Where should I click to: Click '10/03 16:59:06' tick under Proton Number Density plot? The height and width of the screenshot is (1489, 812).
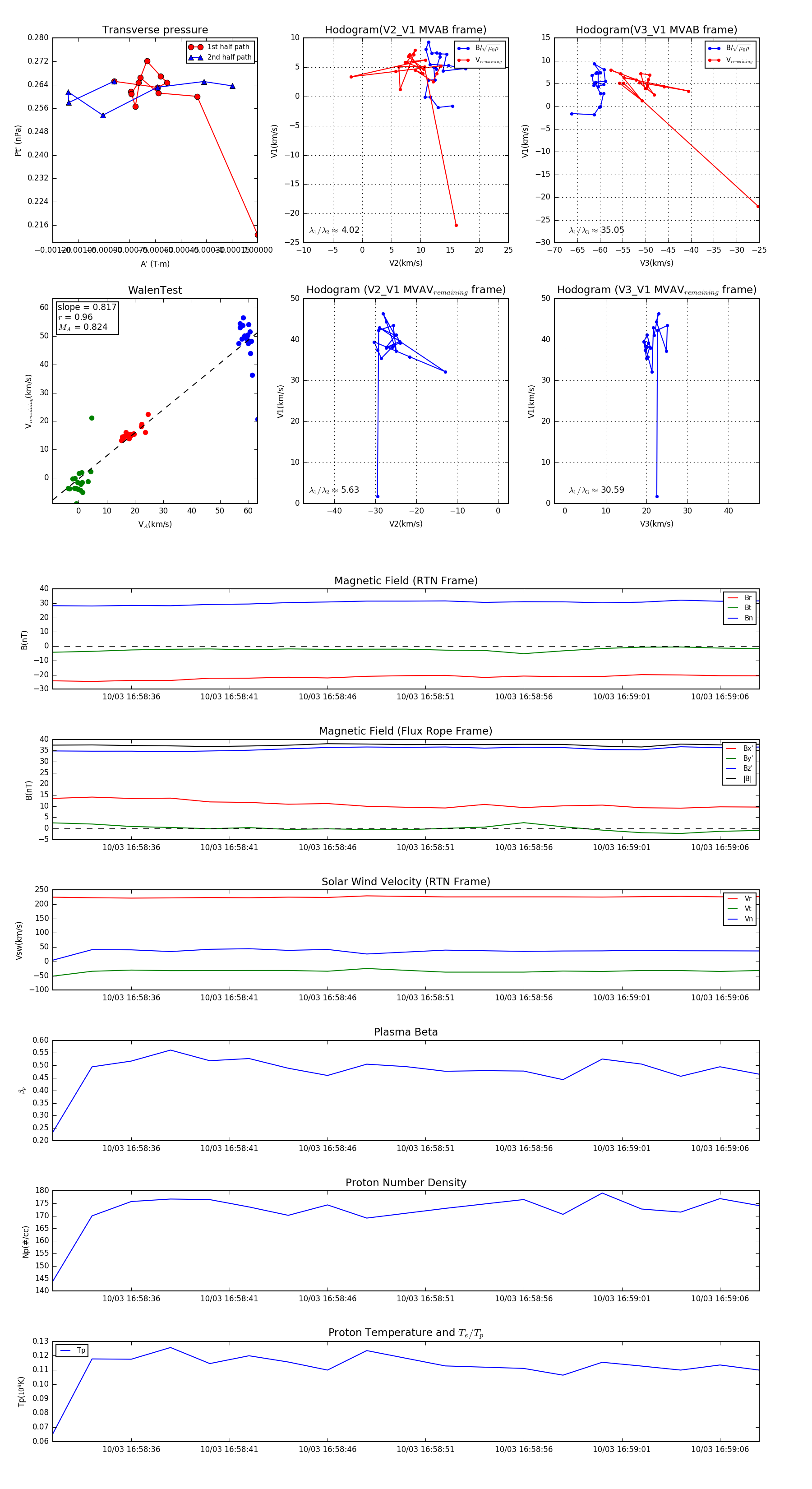(720, 1299)
